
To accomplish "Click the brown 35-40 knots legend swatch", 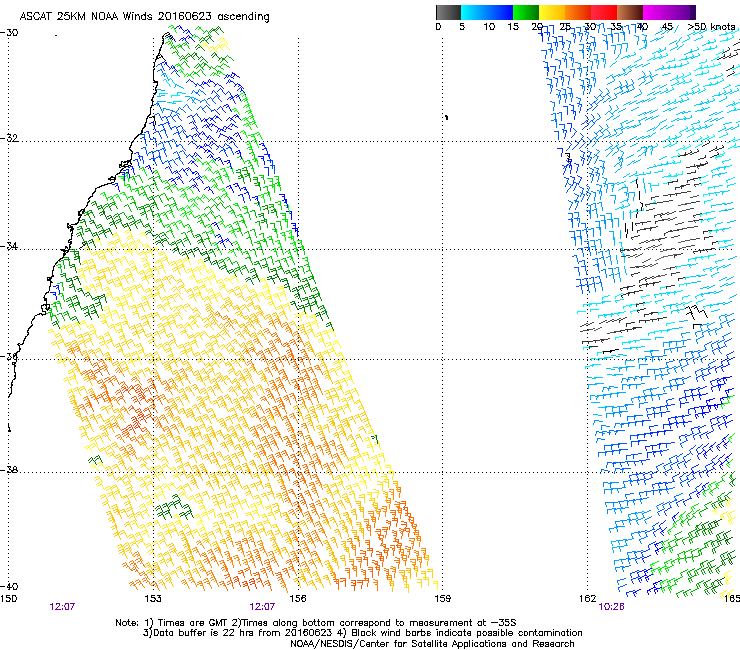I will click(630, 12).
